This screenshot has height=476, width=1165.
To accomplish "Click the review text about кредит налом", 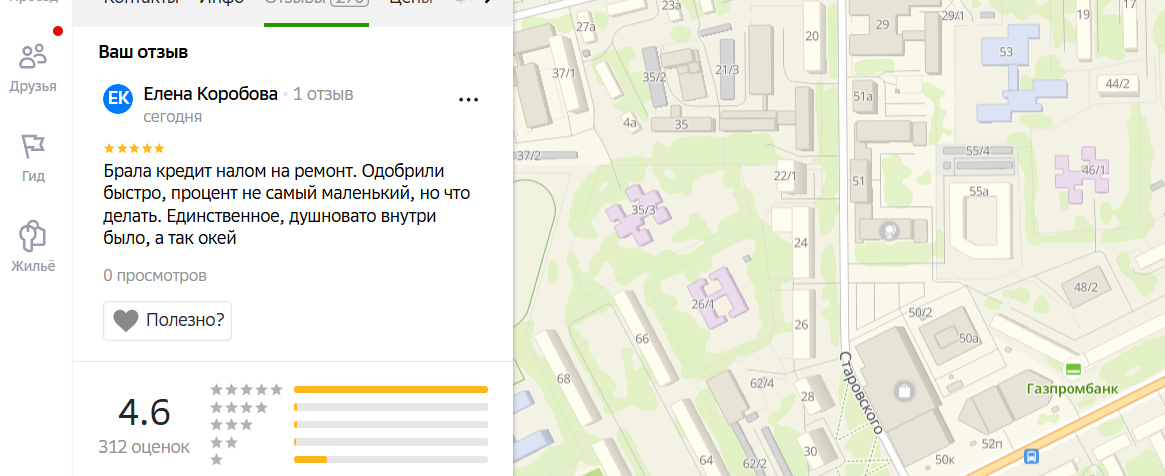I will coord(287,205).
